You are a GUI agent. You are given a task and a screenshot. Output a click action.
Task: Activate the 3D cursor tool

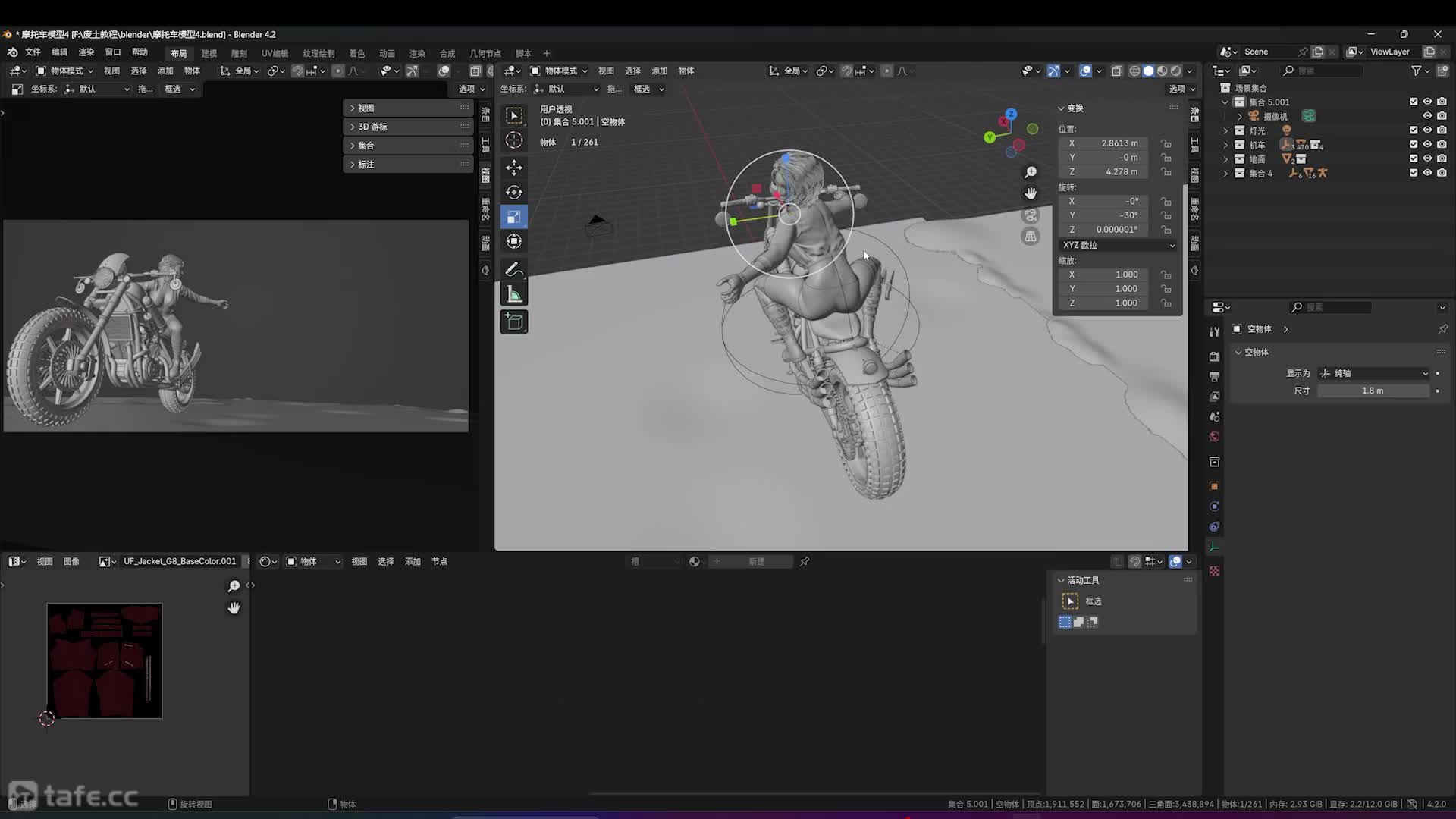(x=514, y=141)
